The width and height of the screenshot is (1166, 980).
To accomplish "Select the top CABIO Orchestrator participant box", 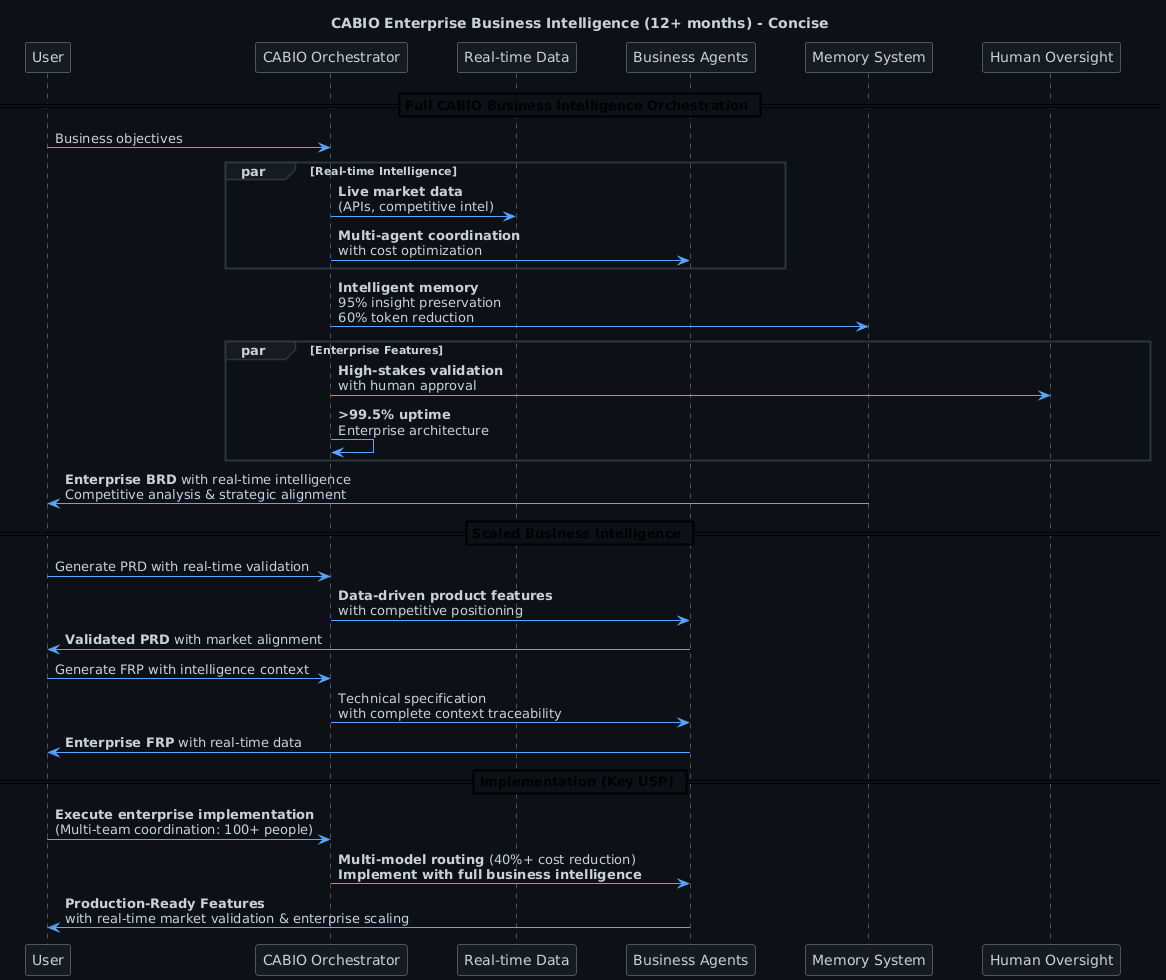I will (331, 57).
